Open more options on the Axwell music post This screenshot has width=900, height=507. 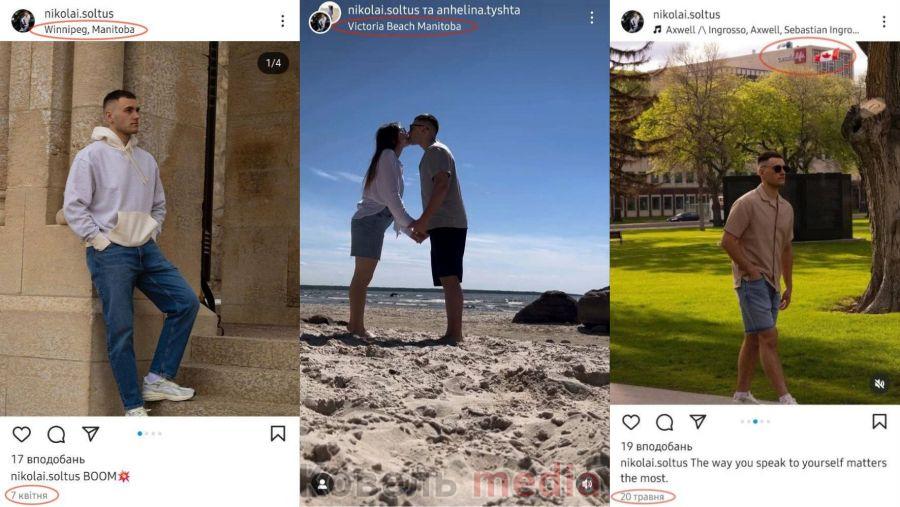point(883,22)
